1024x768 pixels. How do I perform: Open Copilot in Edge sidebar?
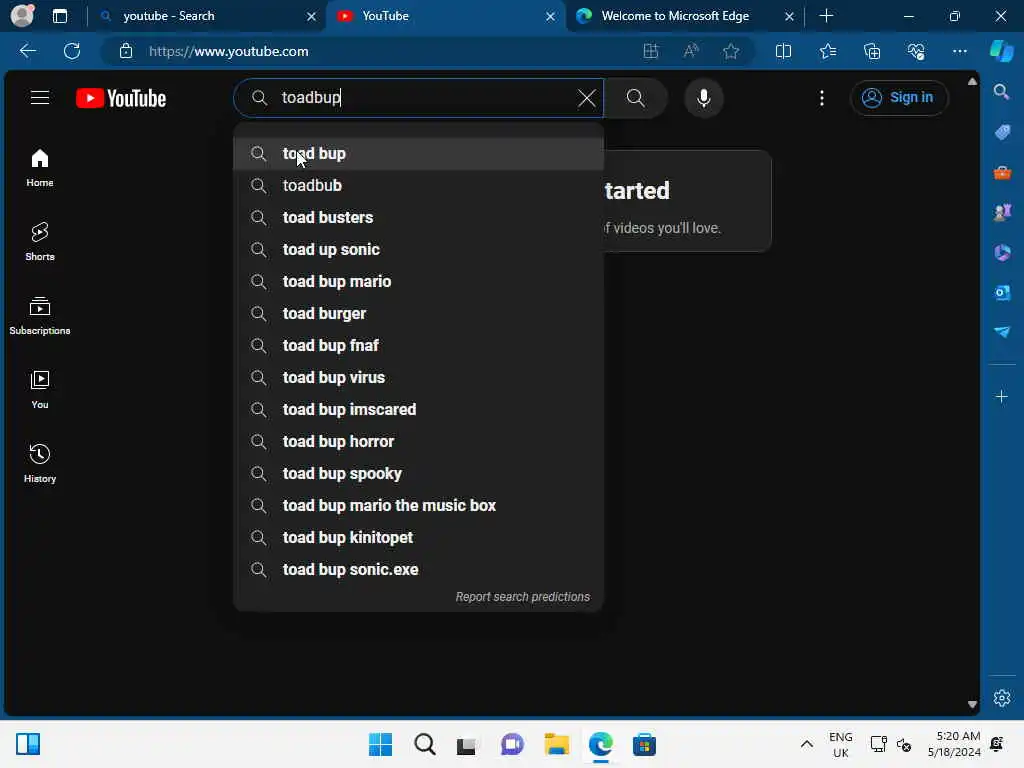(x=1002, y=51)
